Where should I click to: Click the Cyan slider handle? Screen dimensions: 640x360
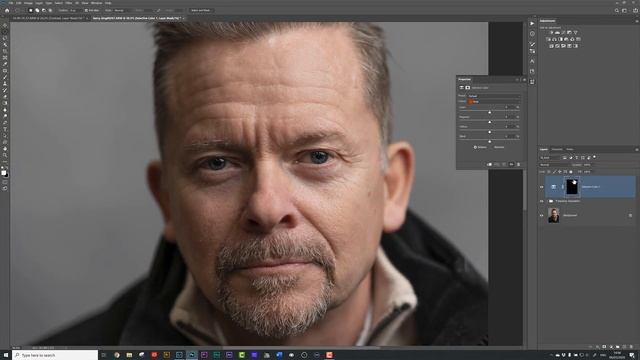pos(489,112)
